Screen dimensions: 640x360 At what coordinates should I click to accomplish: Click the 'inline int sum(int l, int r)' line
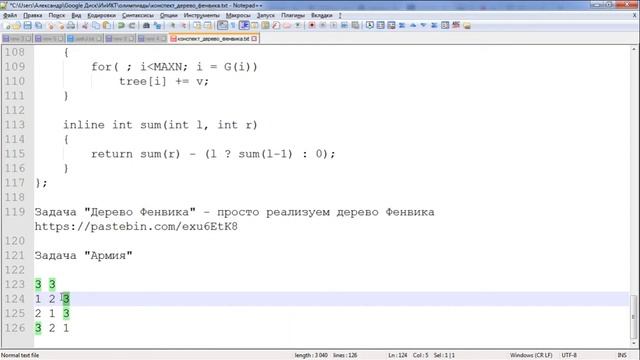160,124
